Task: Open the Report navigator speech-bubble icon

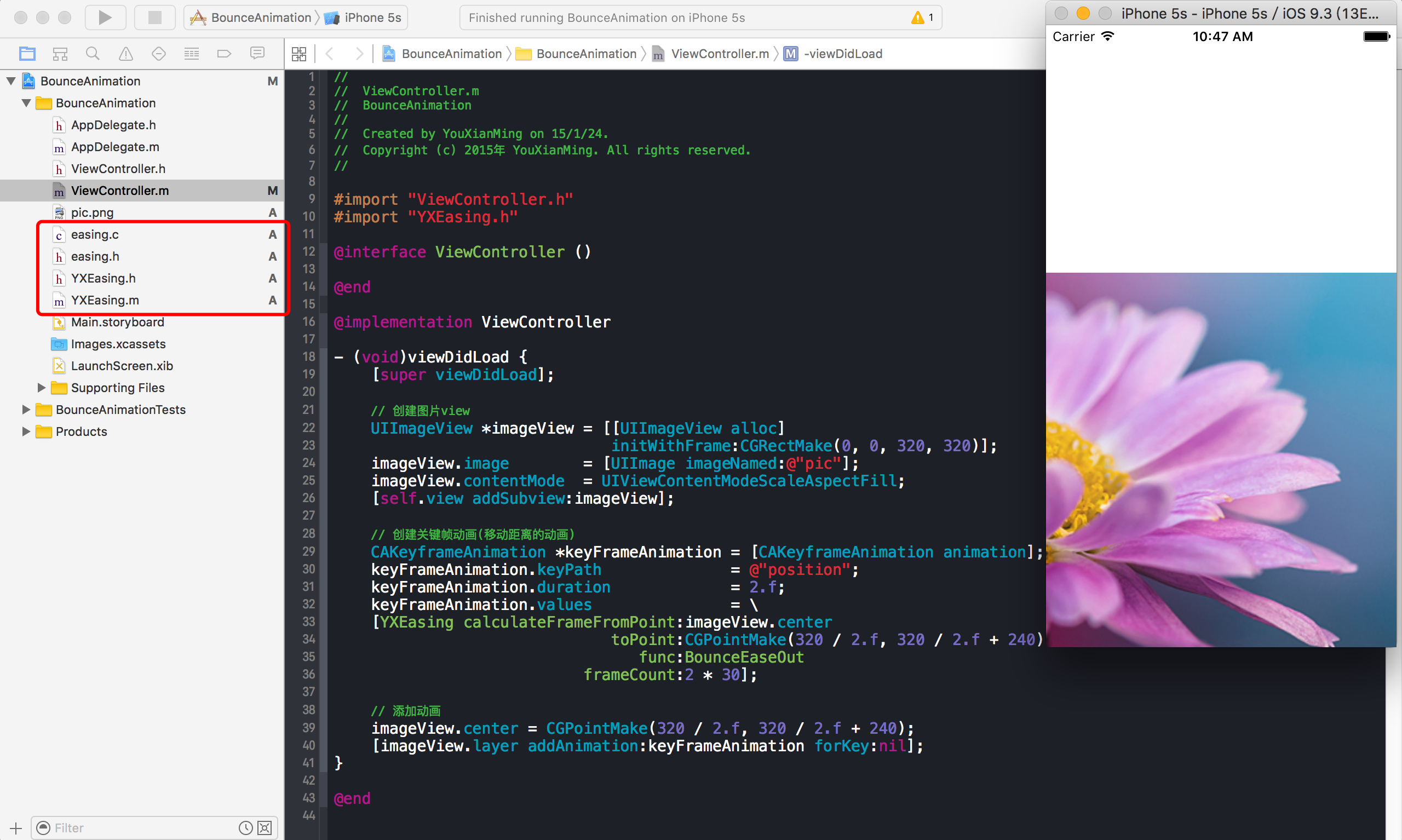Action: (x=257, y=54)
